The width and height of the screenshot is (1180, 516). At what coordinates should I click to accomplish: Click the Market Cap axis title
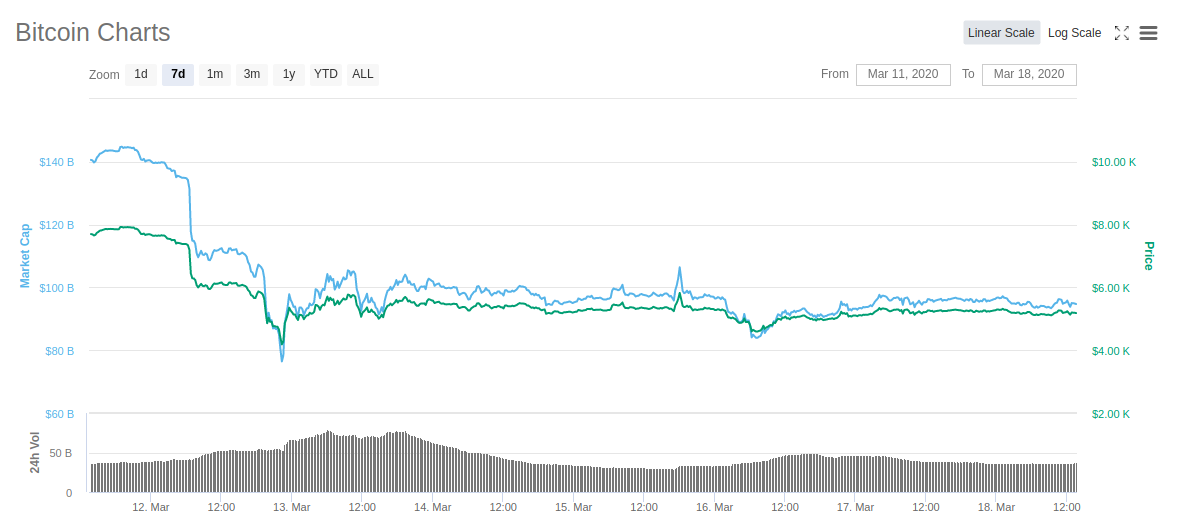tap(25, 255)
